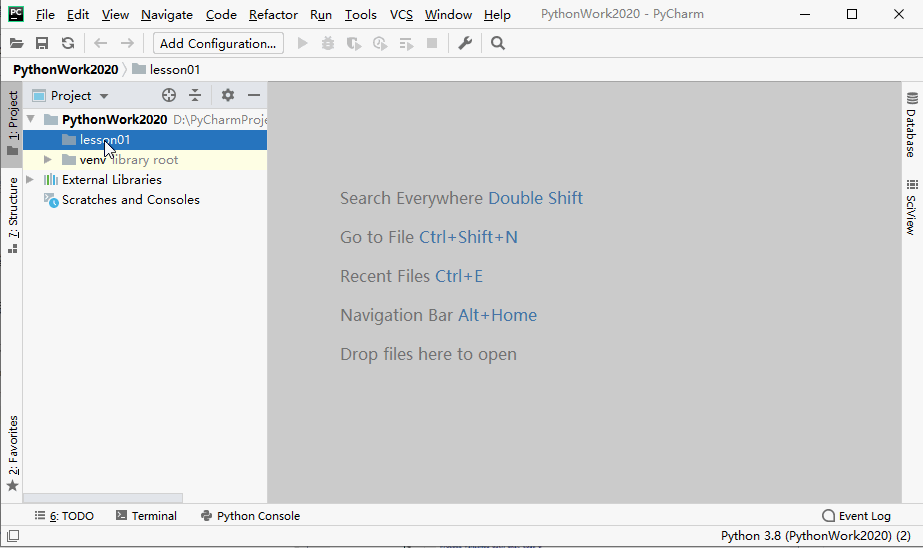
Task: Select the lesson01 folder in tree
Action: coord(145,140)
